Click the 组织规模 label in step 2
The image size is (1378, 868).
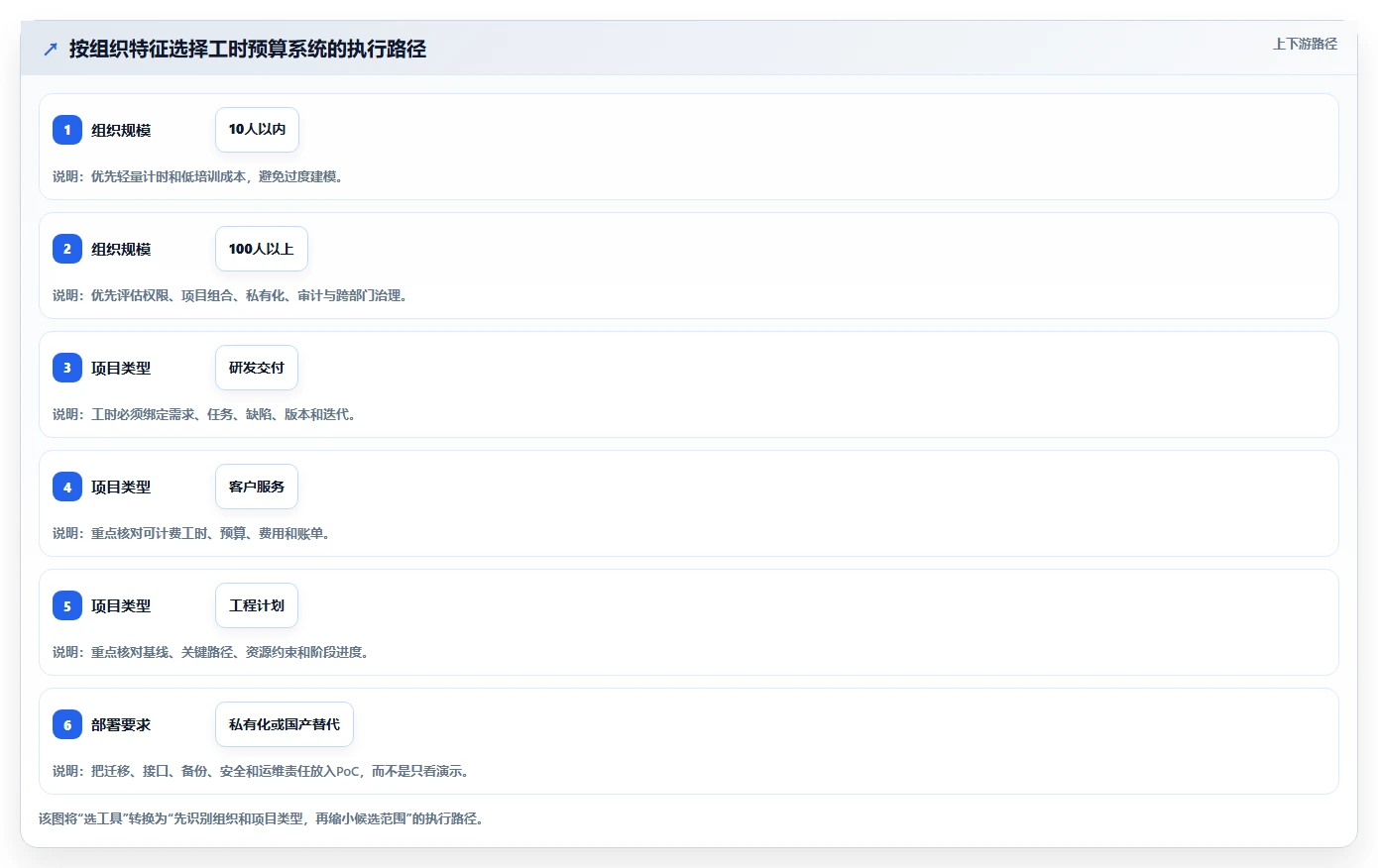pos(121,249)
